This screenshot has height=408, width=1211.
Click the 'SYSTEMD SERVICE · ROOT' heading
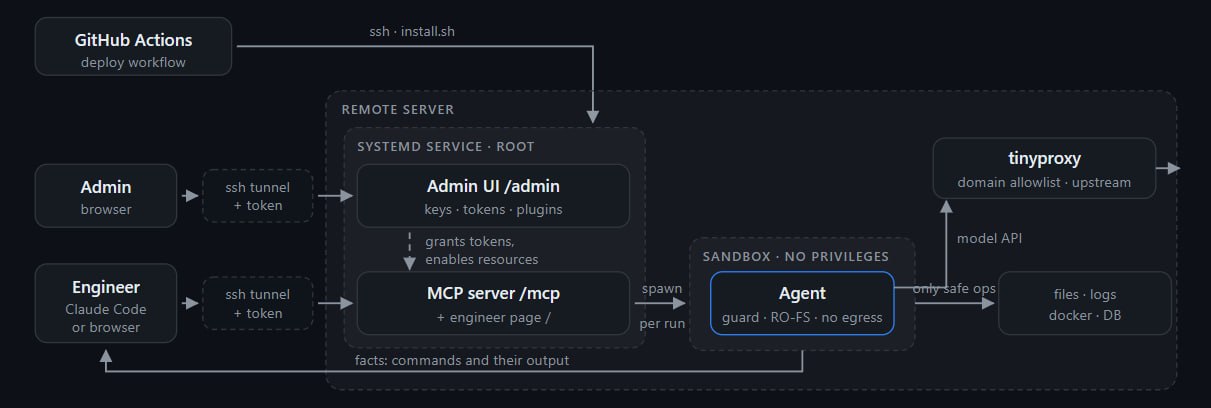pos(446,146)
